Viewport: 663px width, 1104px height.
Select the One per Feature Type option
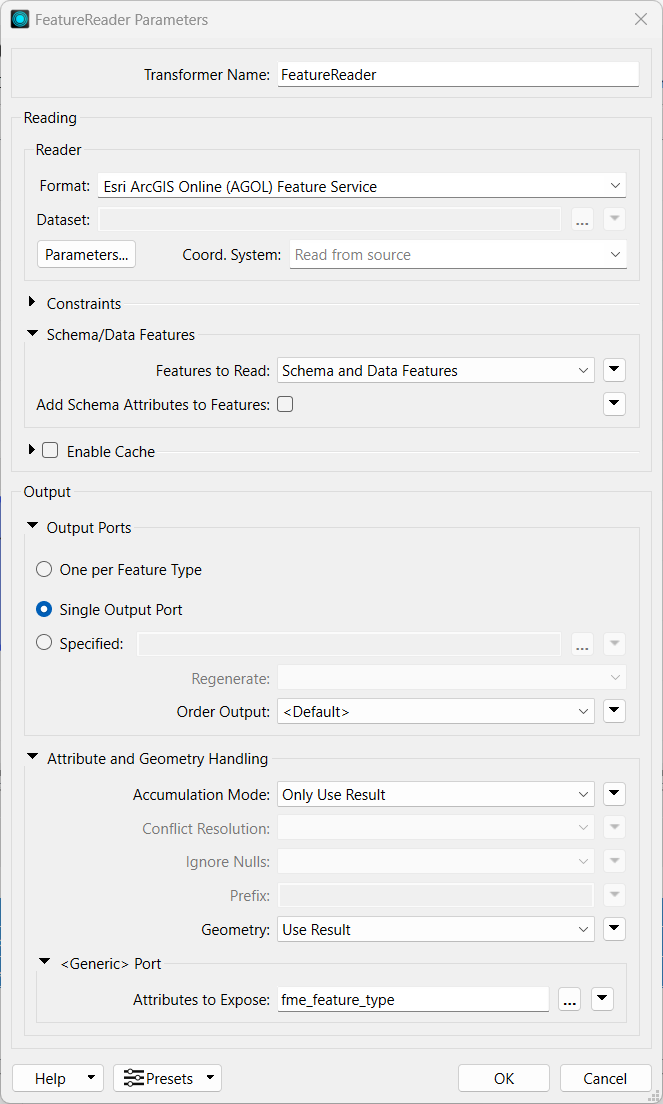click(44, 569)
